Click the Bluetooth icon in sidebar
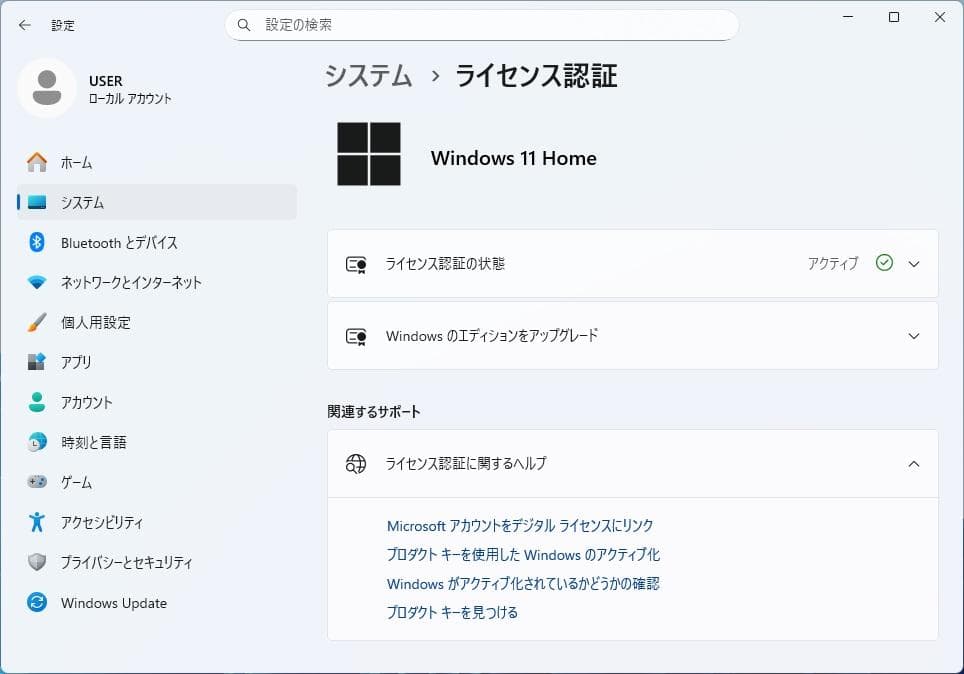Viewport: 964px width, 674px height. [x=37, y=242]
